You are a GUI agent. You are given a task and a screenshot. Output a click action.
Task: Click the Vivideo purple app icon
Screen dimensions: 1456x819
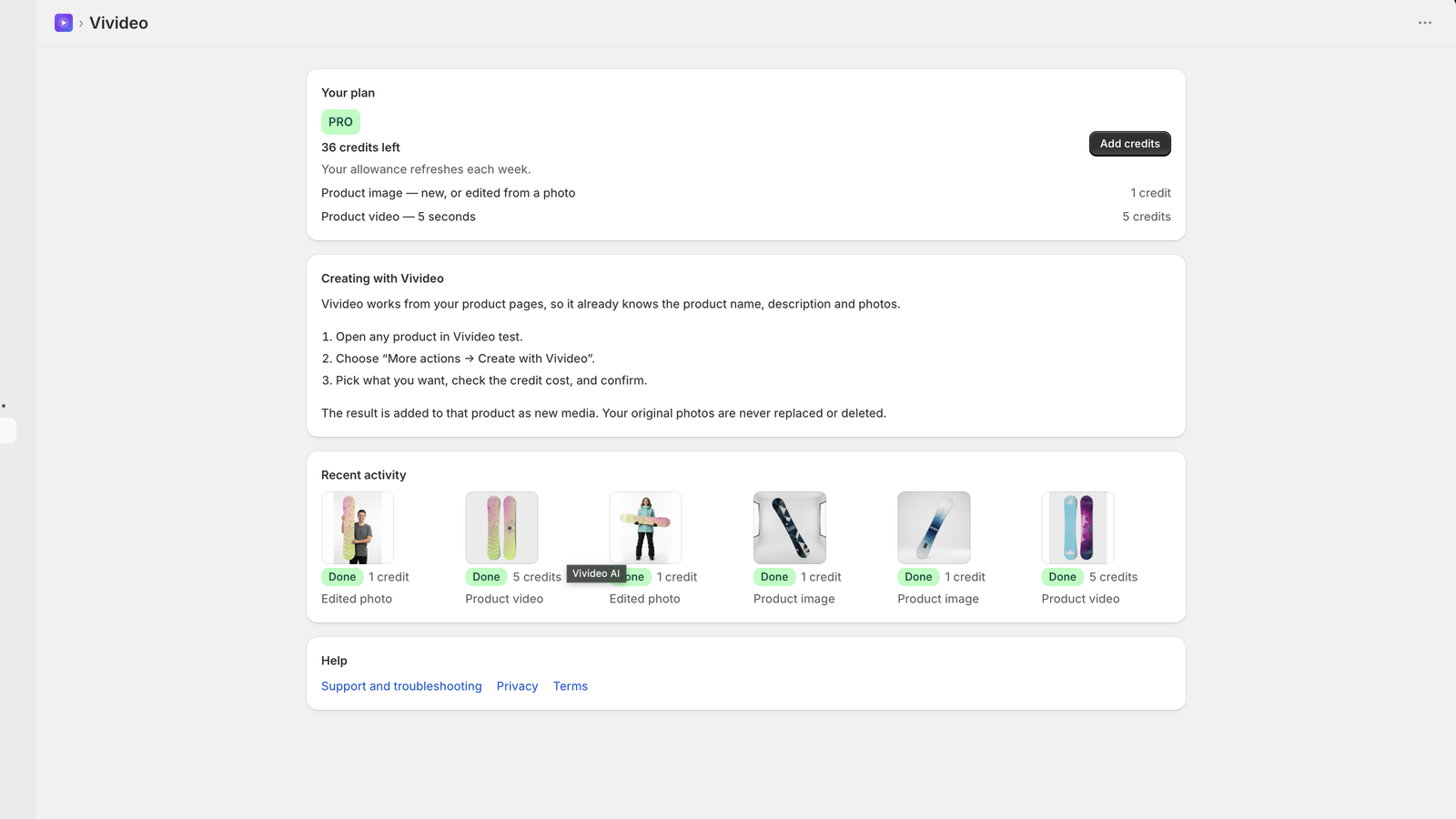coord(64,23)
